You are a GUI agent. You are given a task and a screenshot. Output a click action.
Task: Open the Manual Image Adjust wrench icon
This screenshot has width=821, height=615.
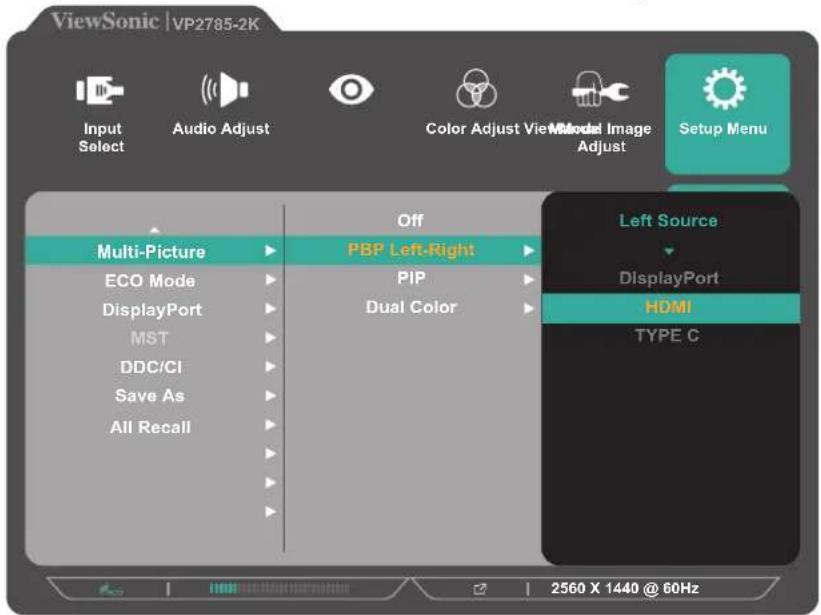tap(600, 89)
